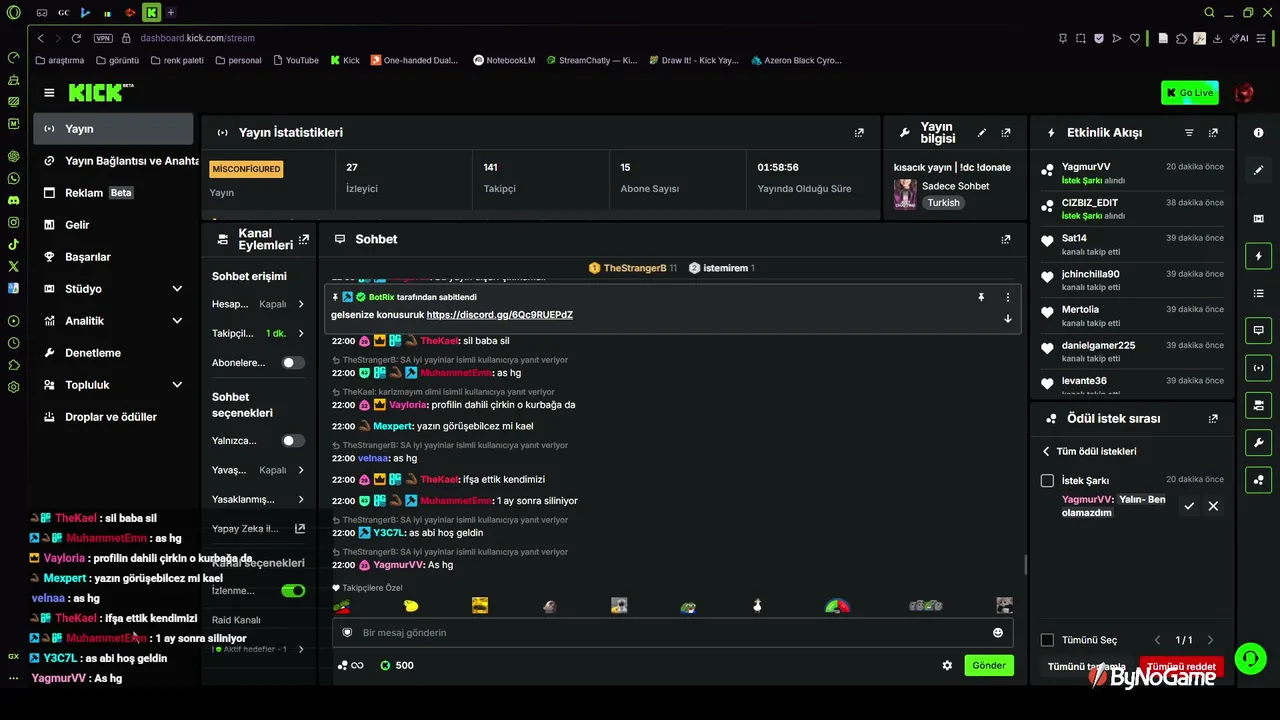Check the Tümünü Seç checkbox
The image size is (1280, 720).
[x=1047, y=640]
